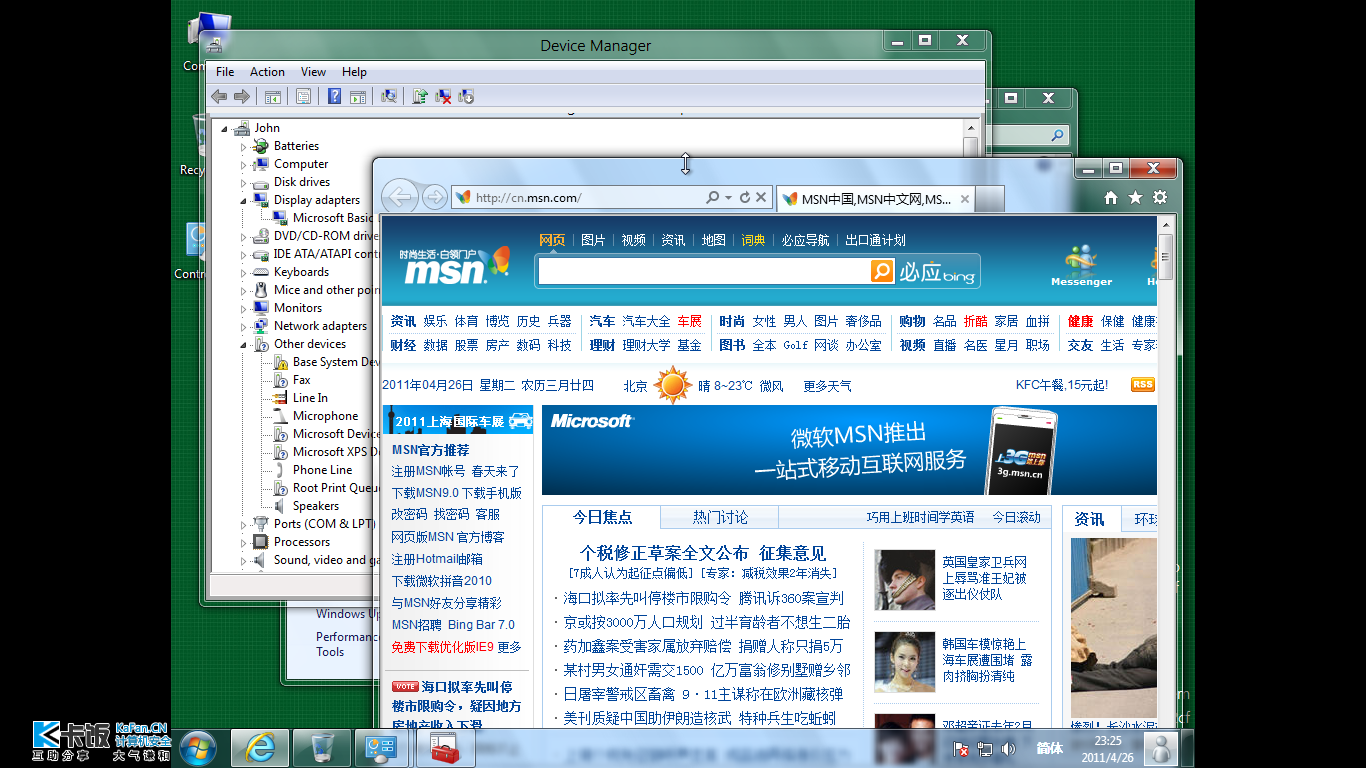Expand the Disk drives node
This screenshot has width=1366, height=768.
point(243,182)
